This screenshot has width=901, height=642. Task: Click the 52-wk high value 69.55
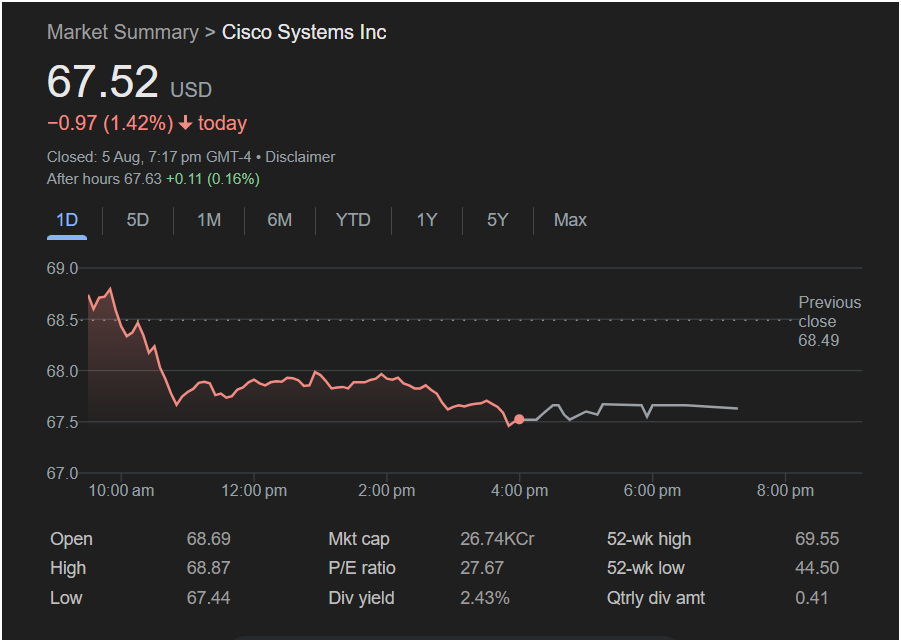tap(817, 539)
